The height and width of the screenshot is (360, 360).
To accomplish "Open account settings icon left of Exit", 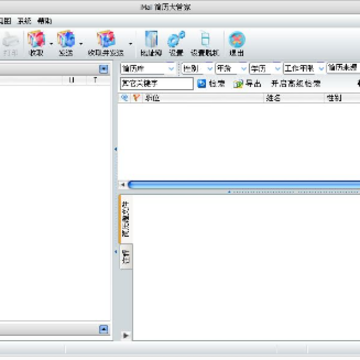I will click(205, 39).
